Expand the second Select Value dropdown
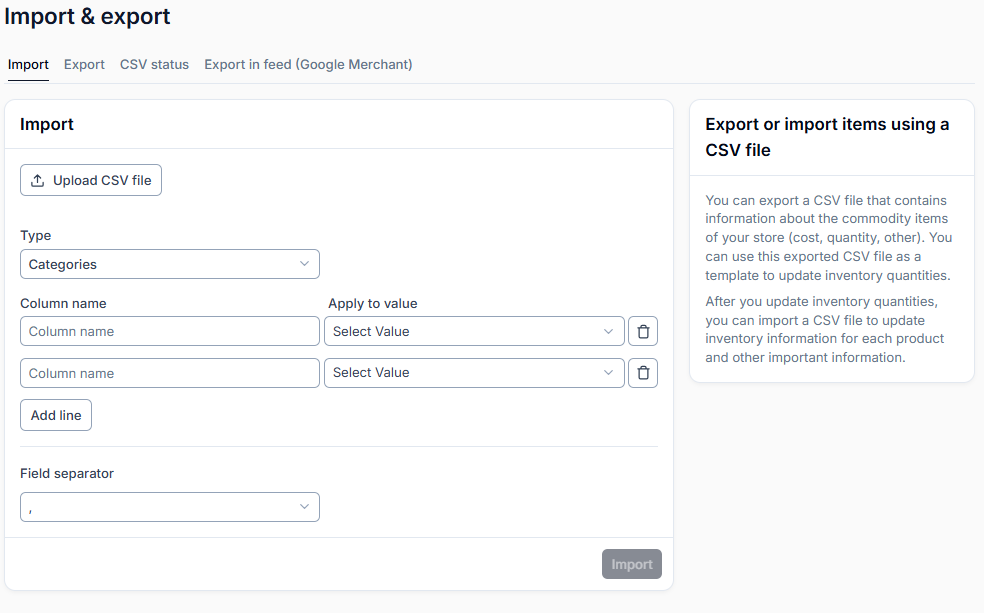Screen dimensions: 984x613 pyautogui.click(x=474, y=373)
